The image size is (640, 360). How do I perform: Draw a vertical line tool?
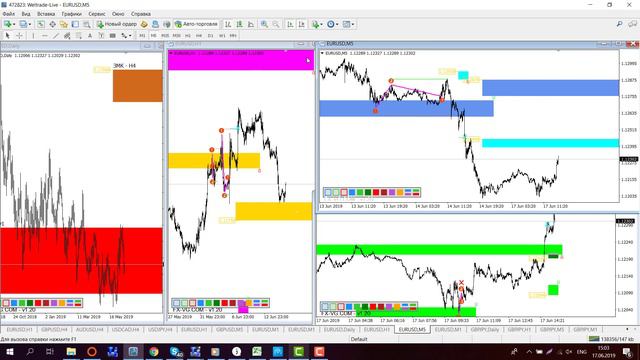coord(33,36)
